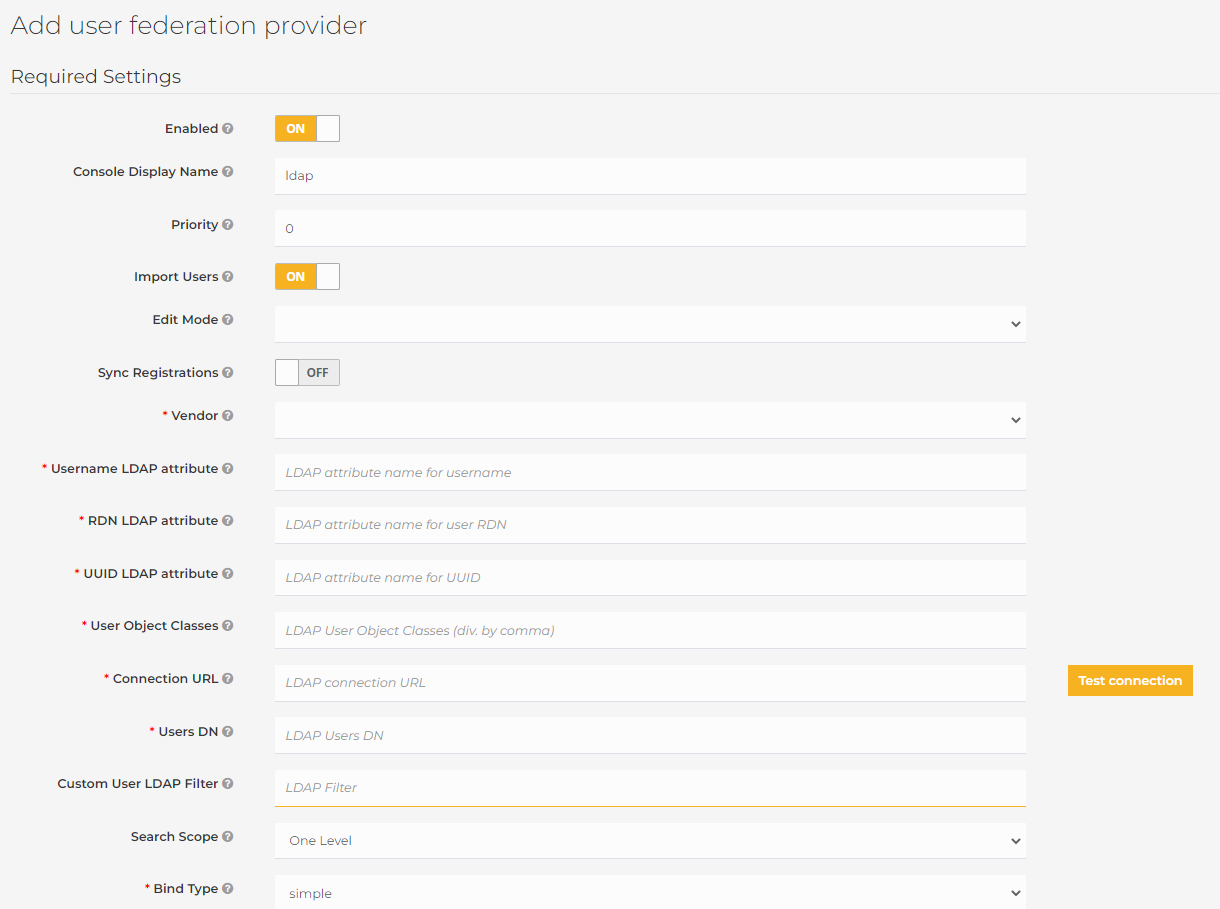The image size is (1220, 909).
Task: Expand the Vendor selection dropdown
Action: (650, 420)
